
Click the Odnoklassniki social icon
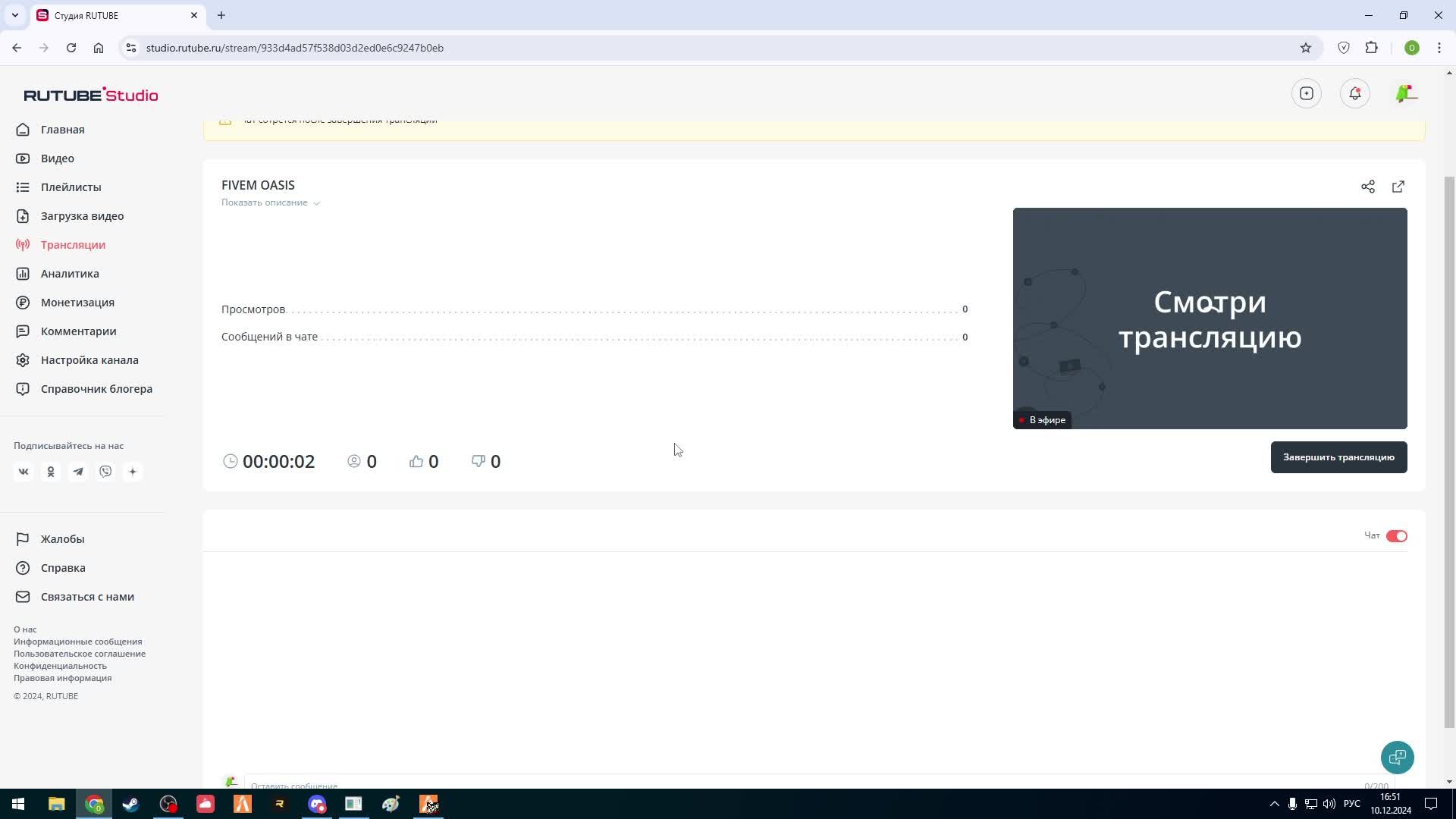coord(51,472)
